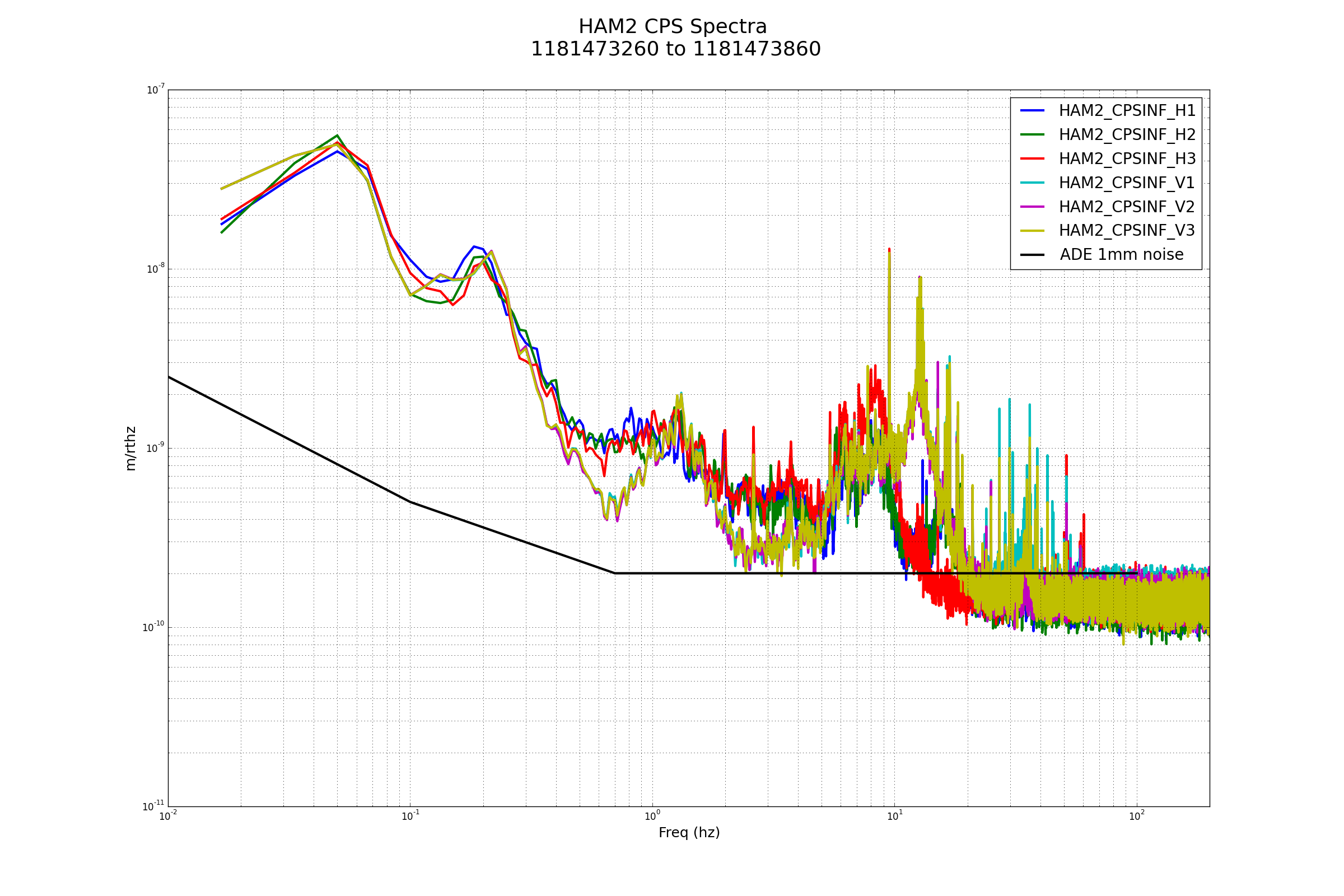Screen dimensions: 1344x896
Task: Click the plot title 'HAM2 CPS Spectra'
Action: pos(673,27)
